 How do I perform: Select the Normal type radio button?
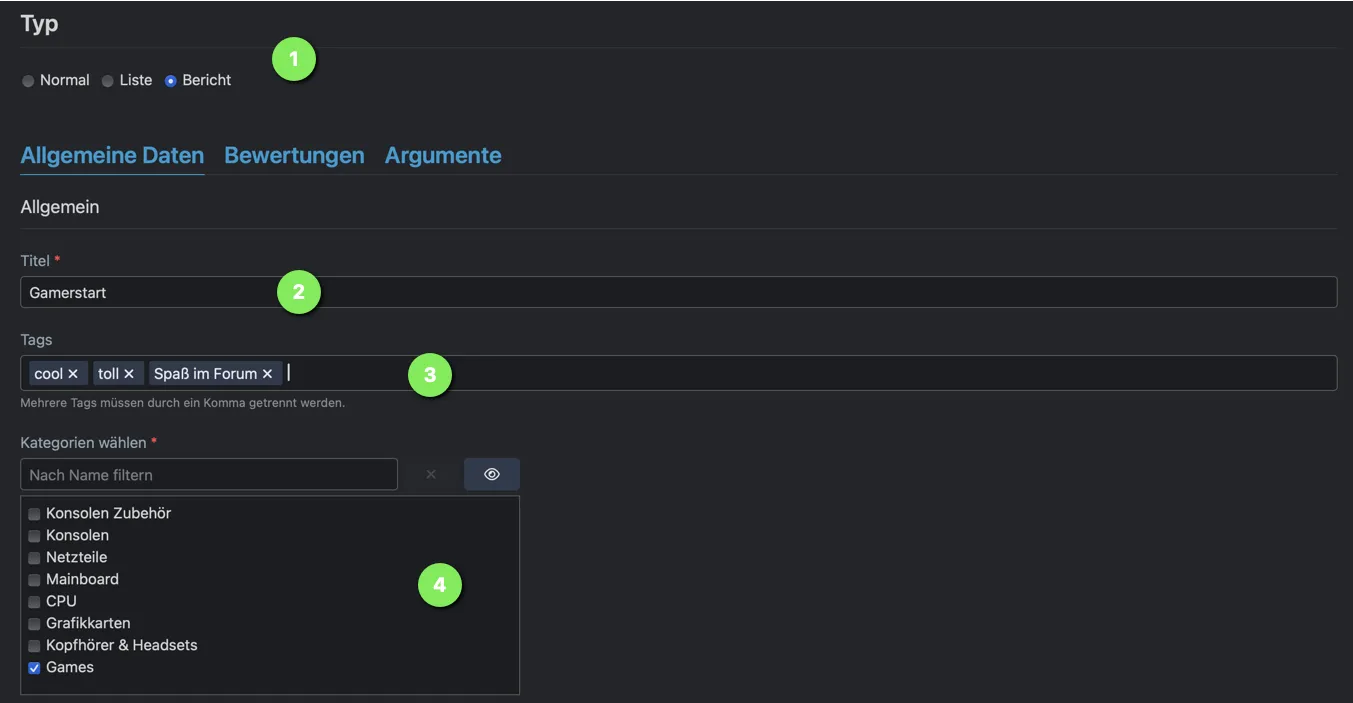tap(28, 81)
